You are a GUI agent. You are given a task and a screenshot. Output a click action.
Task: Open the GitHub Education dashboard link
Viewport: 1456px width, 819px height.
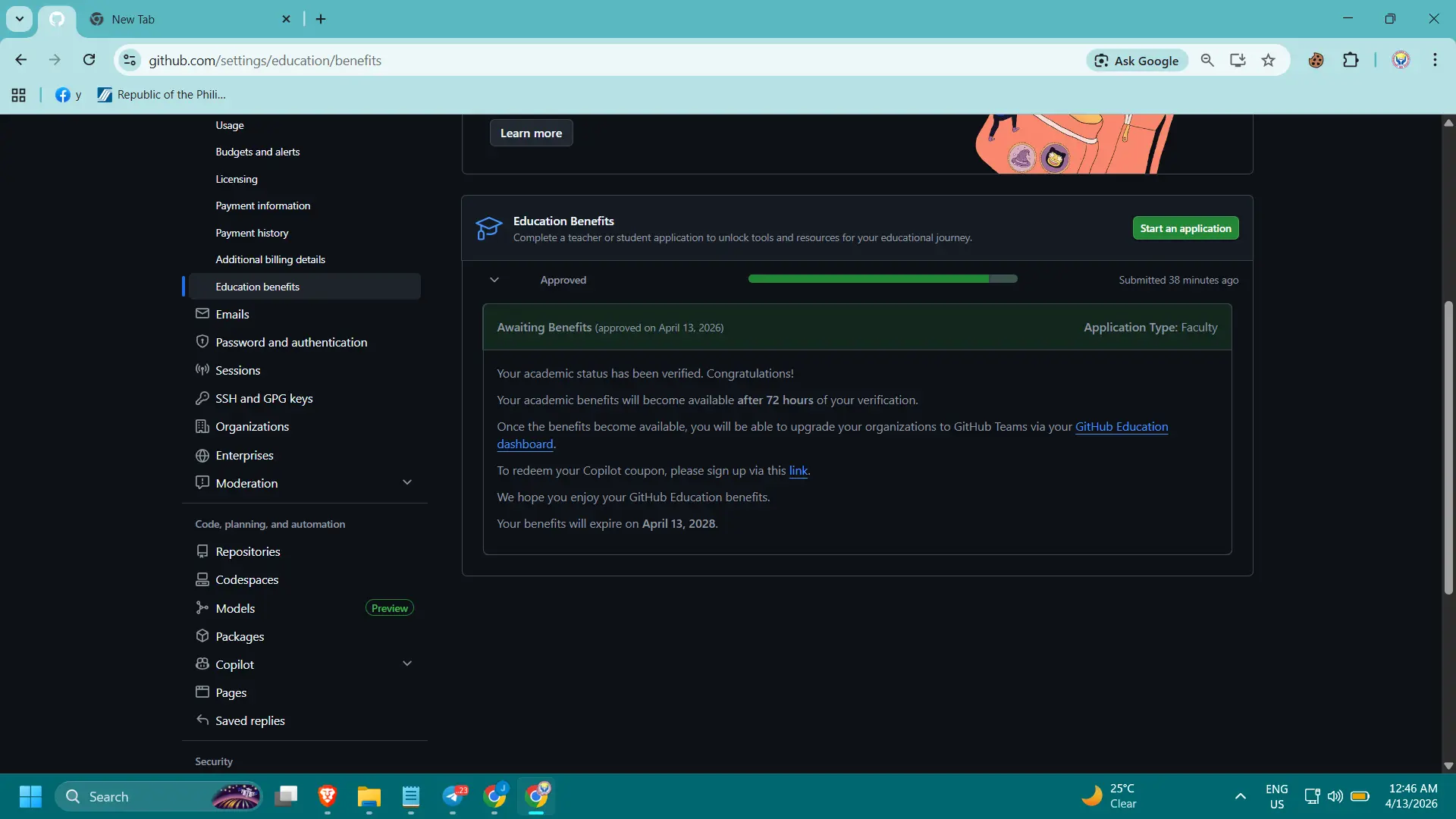pos(1122,427)
